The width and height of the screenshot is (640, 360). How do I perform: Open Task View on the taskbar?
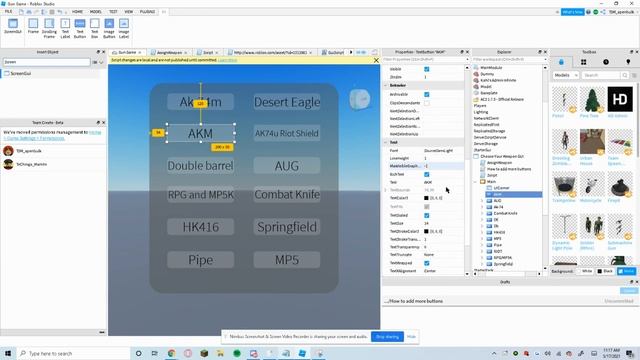(x=154, y=353)
